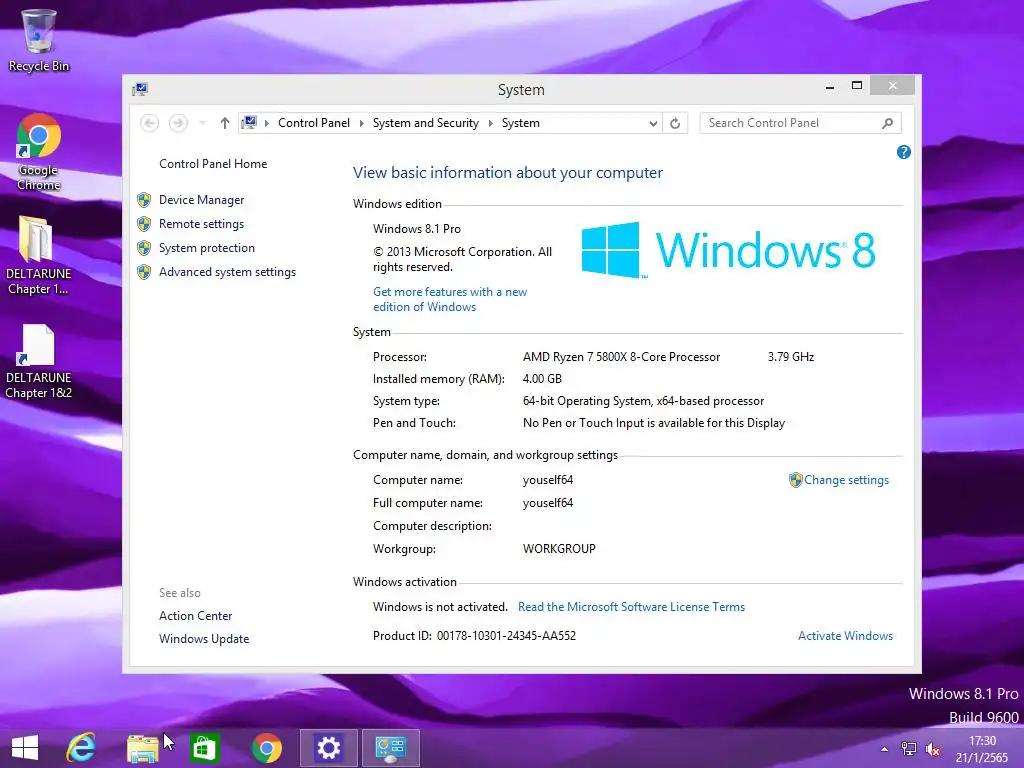Open Internet Explorer from the taskbar
The height and width of the screenshot is (768, 1024).
[x=81, y=748]
